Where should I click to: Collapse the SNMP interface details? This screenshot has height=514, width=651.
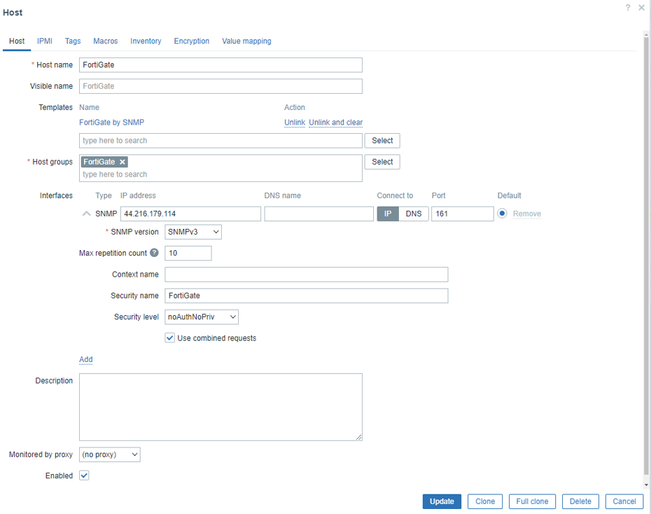[86, 213]
